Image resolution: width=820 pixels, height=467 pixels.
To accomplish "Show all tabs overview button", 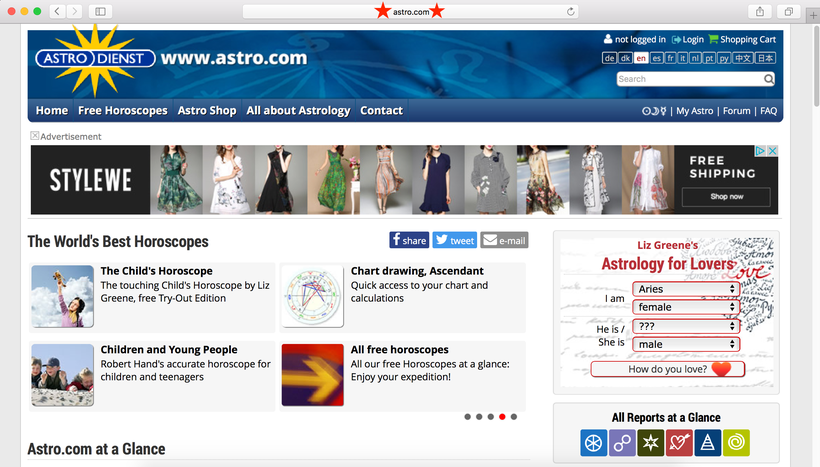I will 789,12.
